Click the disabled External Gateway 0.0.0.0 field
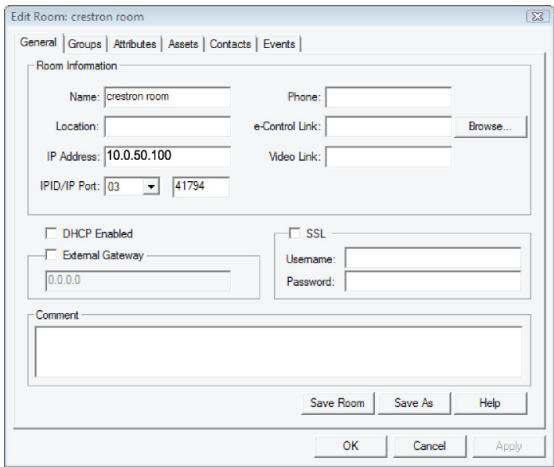Viewport: 554px width, 467px height. (x=138, y=281)
